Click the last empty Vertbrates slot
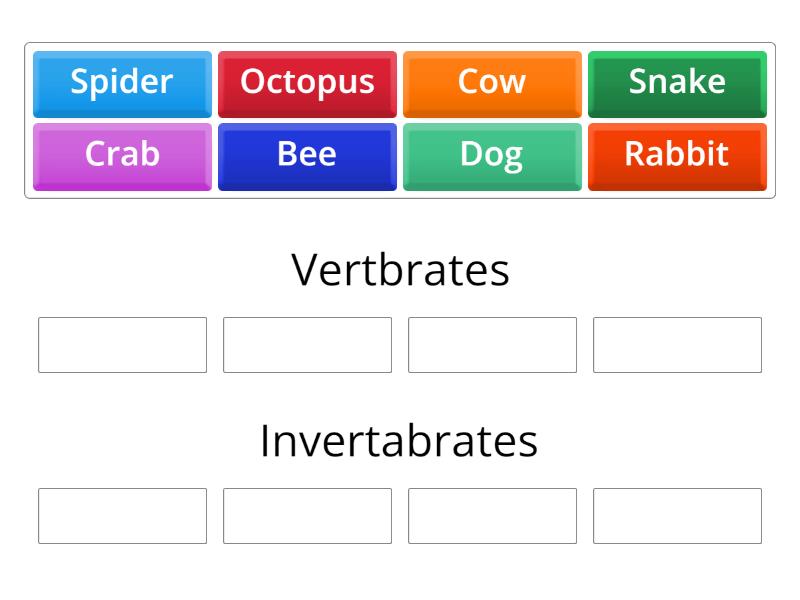 (x=677, y=345)
